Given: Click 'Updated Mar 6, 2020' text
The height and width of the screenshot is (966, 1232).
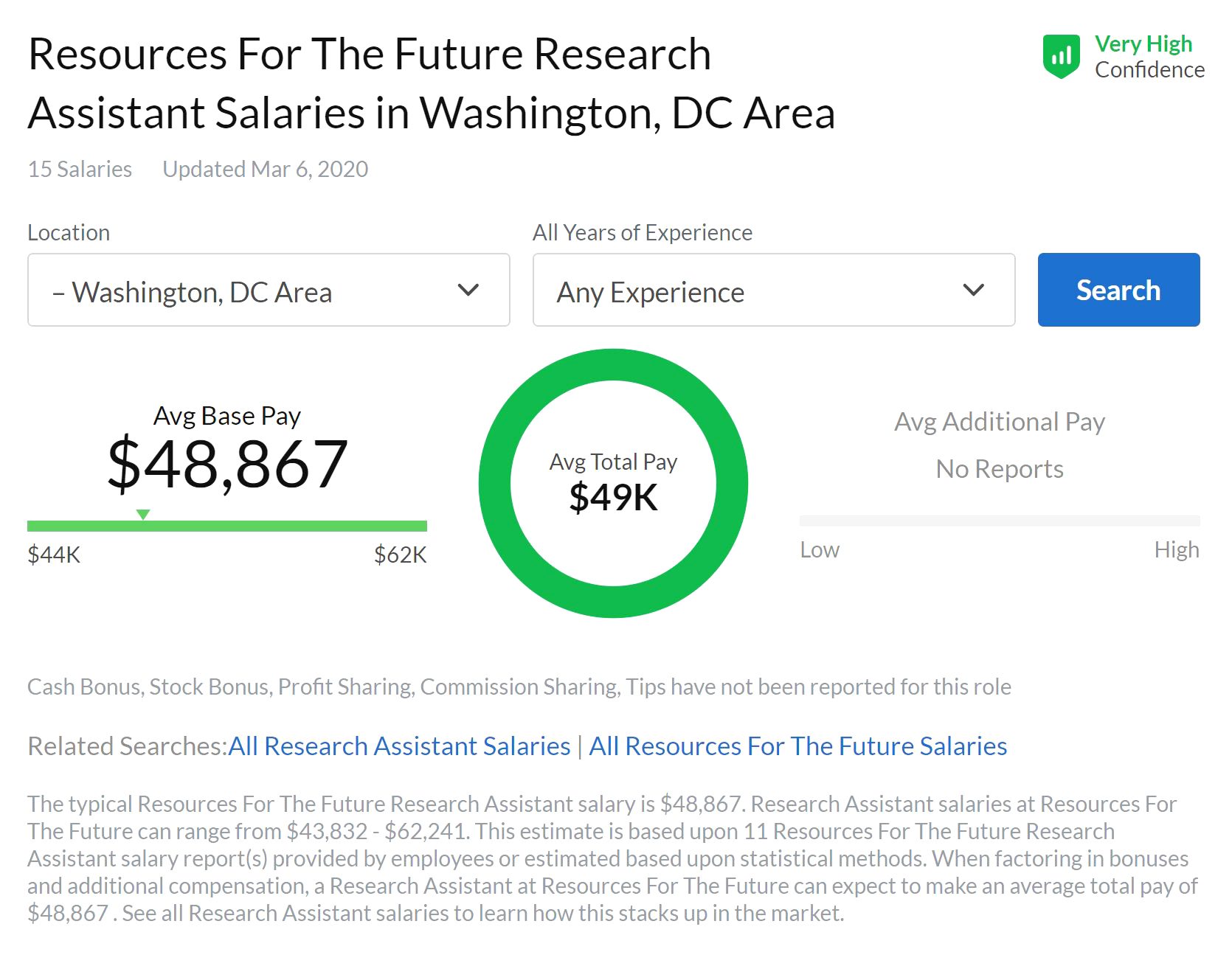Looking at the screenshot, I should pos(265,169).
